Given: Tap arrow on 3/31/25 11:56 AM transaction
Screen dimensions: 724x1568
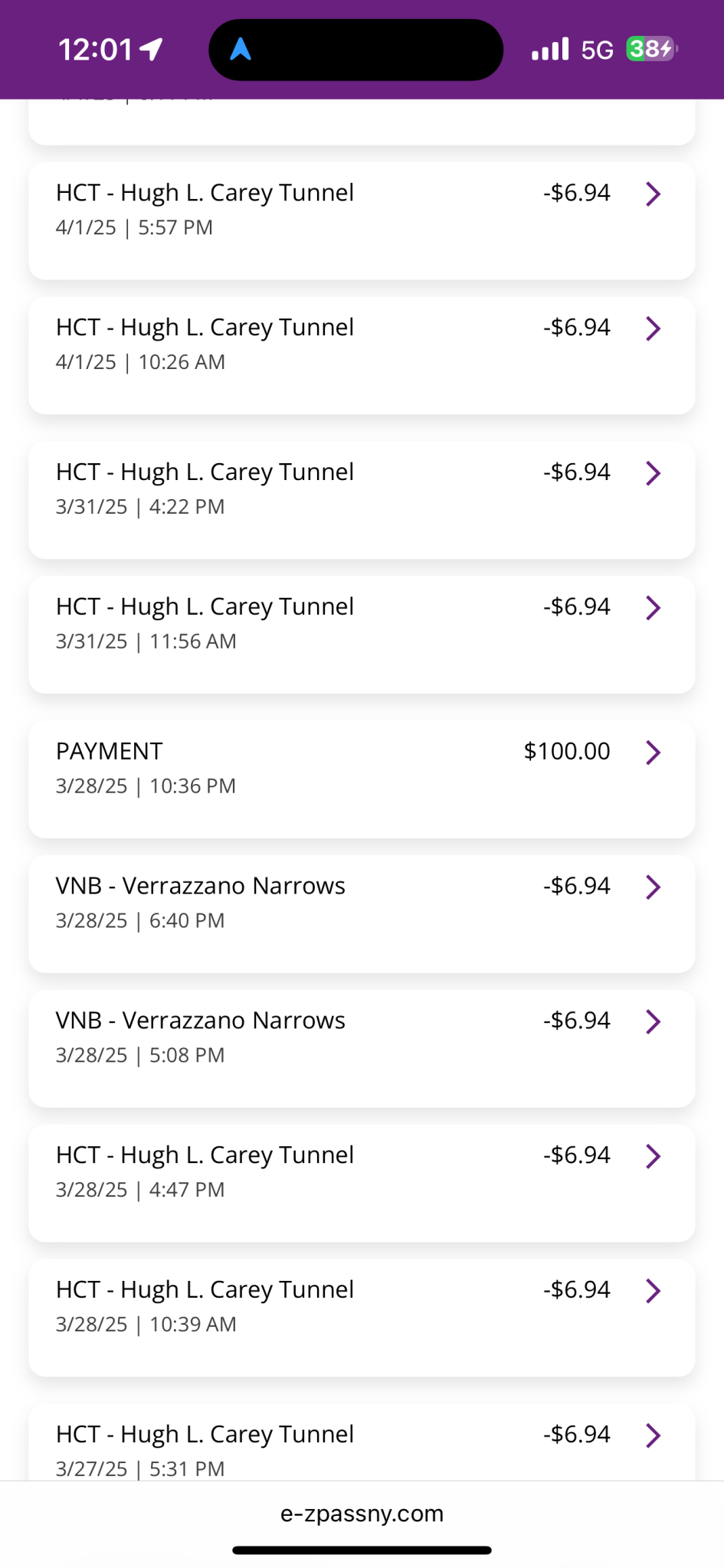Looking at the screenshot, I should click(653, 608).
